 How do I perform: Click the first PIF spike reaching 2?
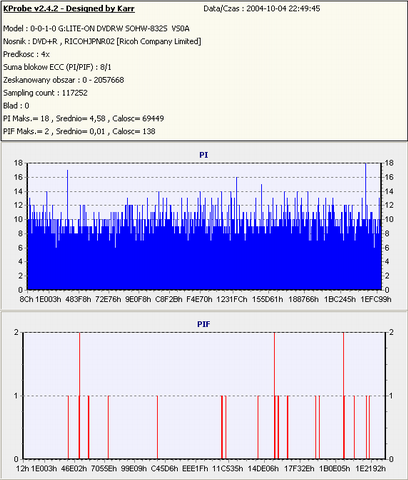click(79, 395)
